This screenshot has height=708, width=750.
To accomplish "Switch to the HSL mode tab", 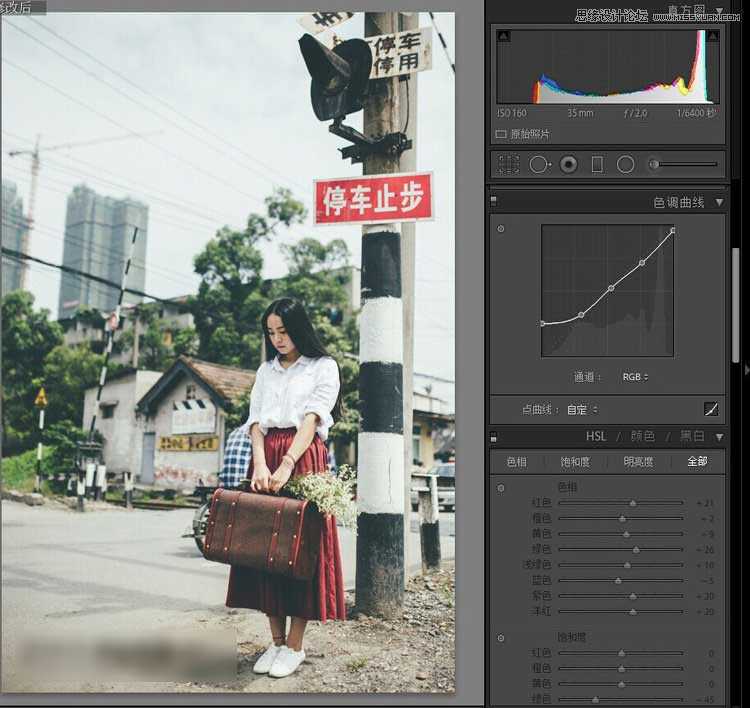I will [x=596, y=436].
